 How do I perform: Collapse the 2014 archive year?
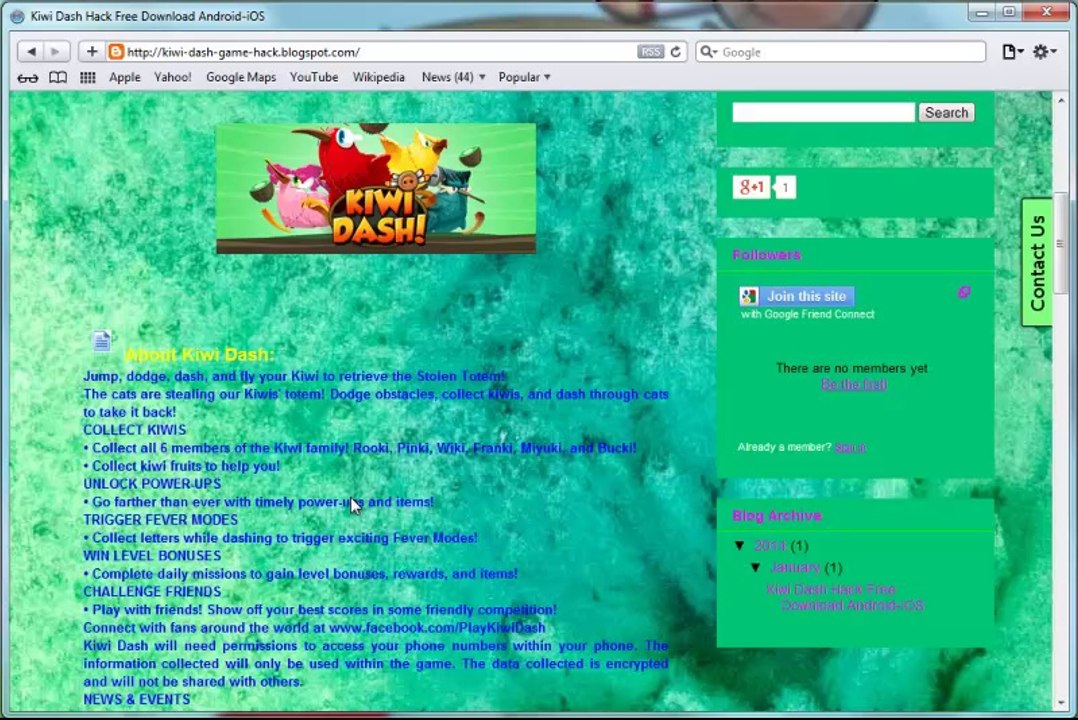740,545
